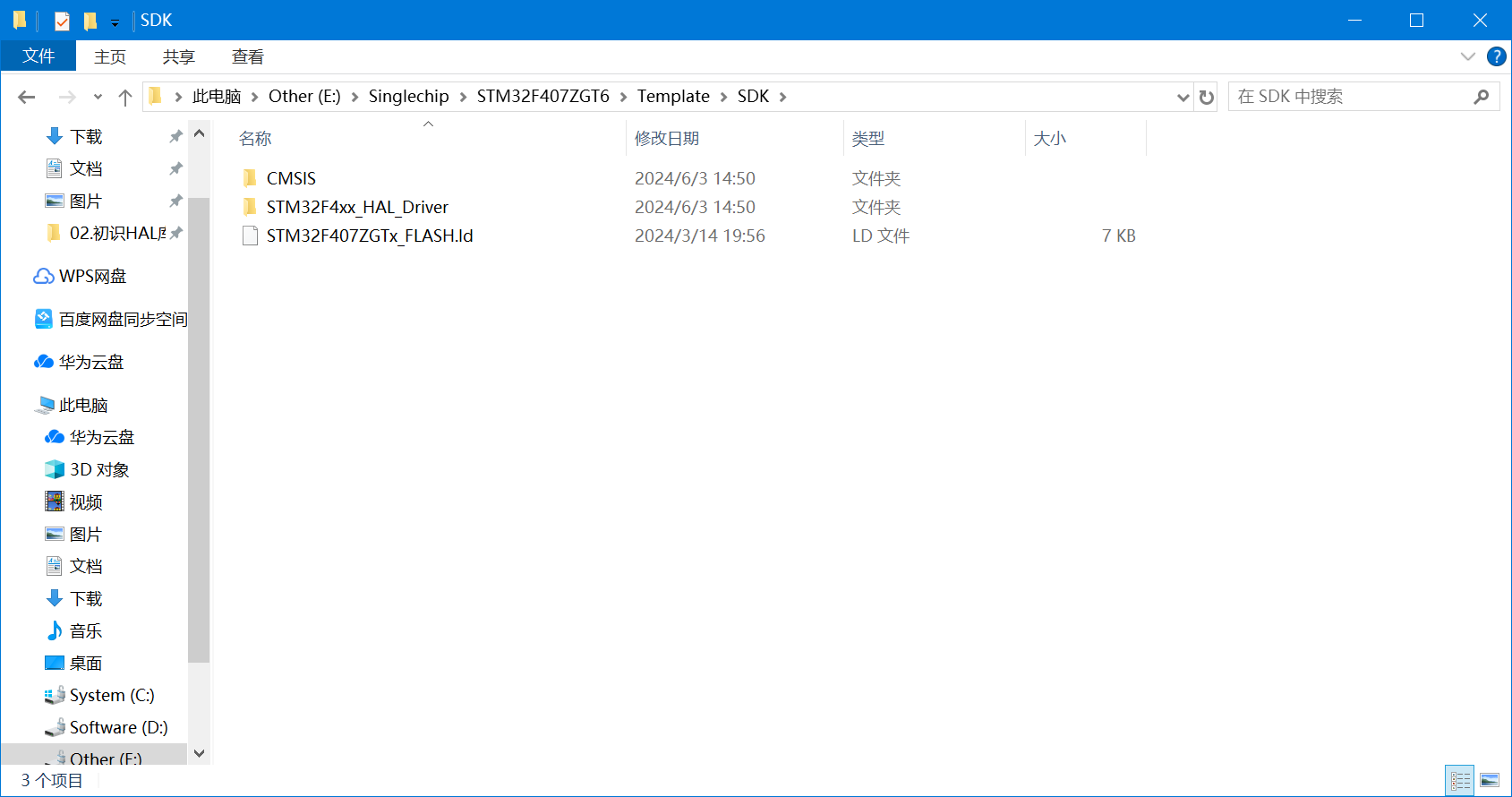Go back with the left arrow button
The image size is (1512, 797).
tap(27, 97)
